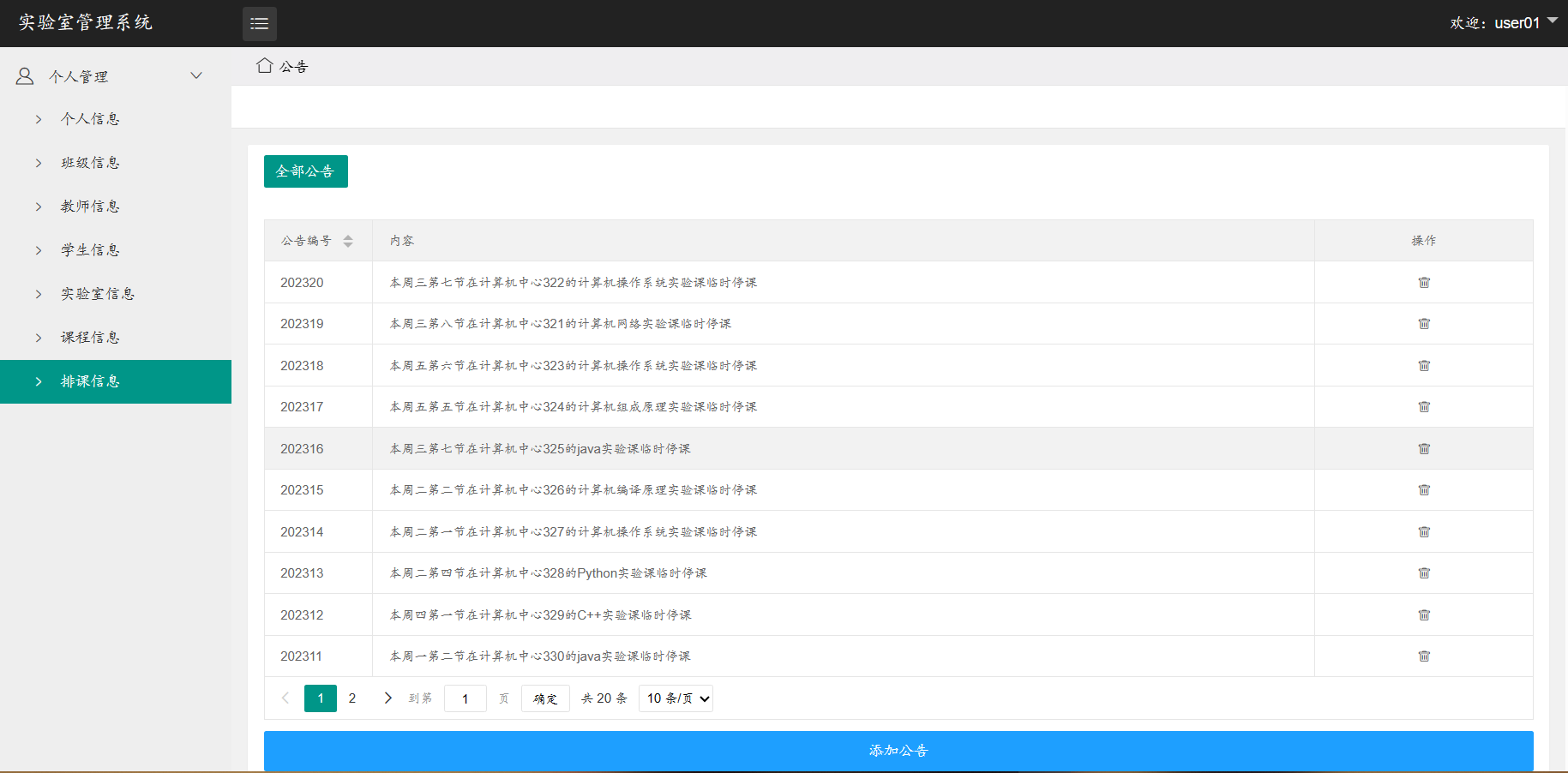1568x773 pixels.
Task: Delete announcement 202312 via its trash icon
Action: 1424,615
